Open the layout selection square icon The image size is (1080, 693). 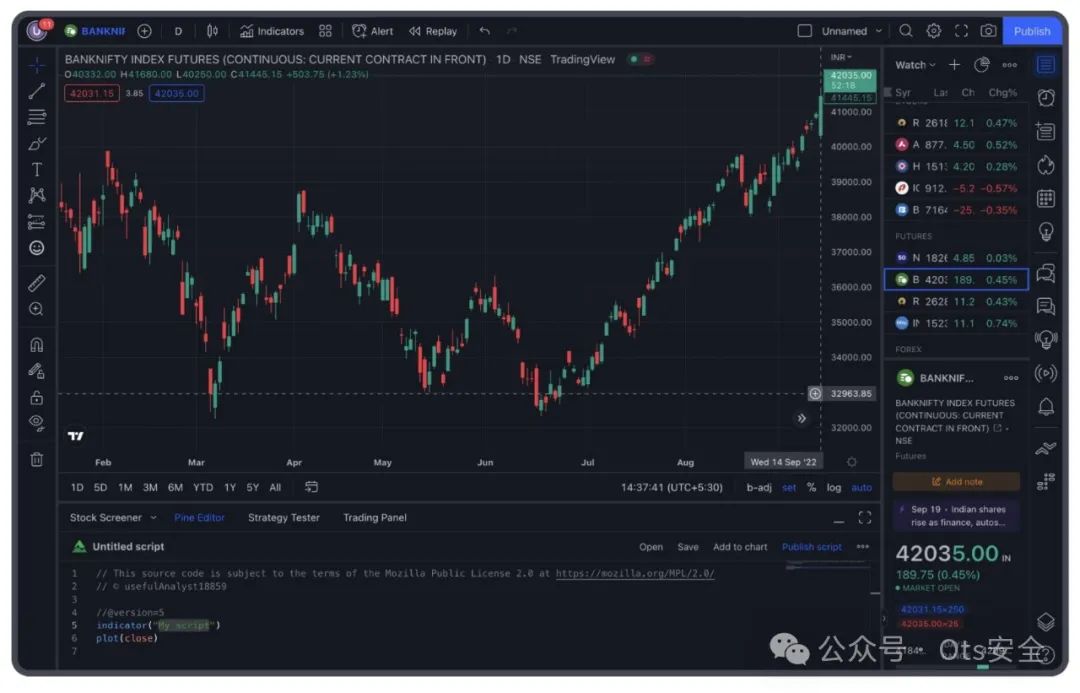tap(804, 31)
